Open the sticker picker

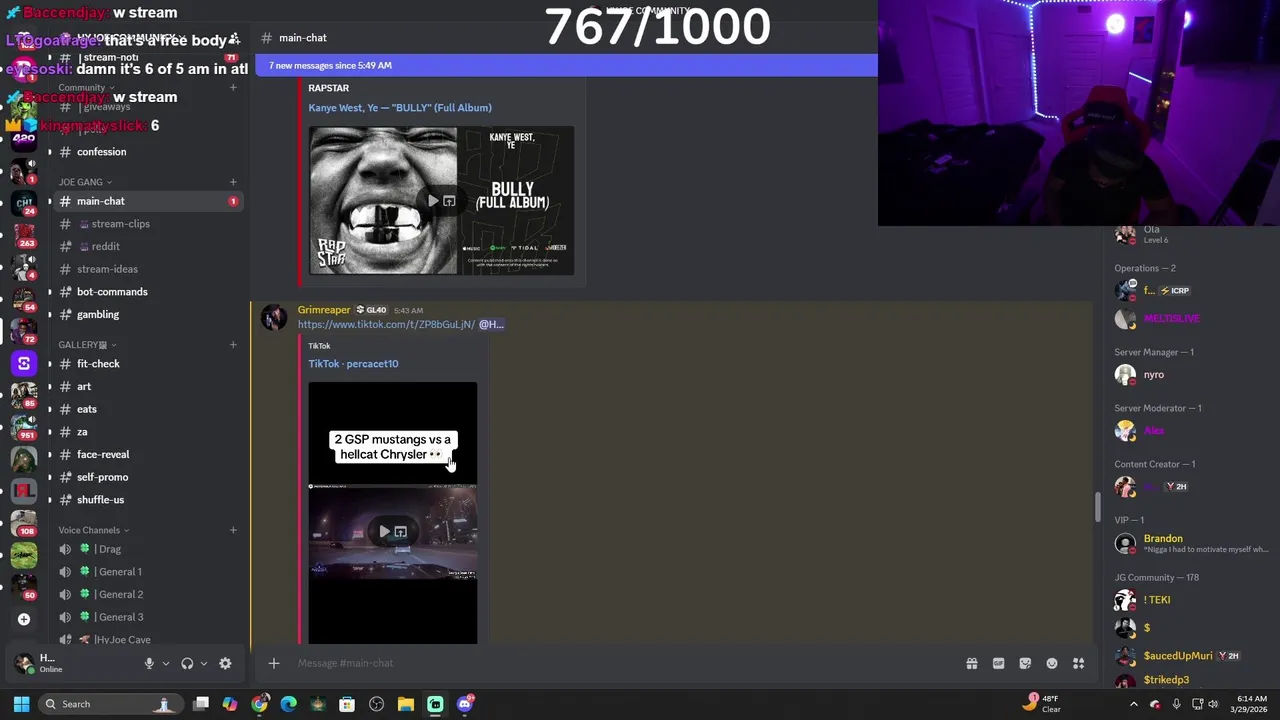(1025, 663)
